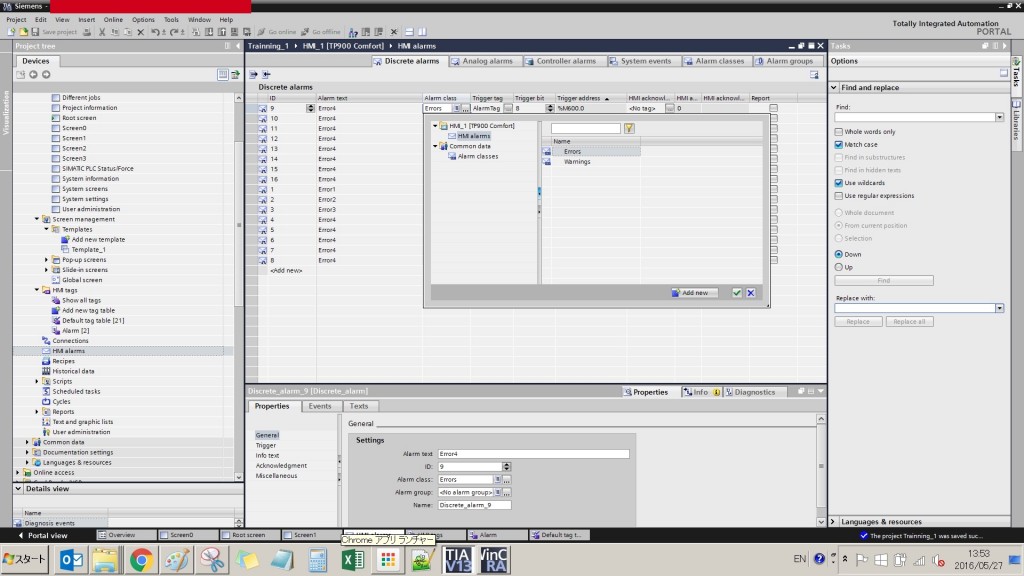Switch to the Events tab in the inspector
The height and width of the screenshot is (576, 1024).
[320, 406]
